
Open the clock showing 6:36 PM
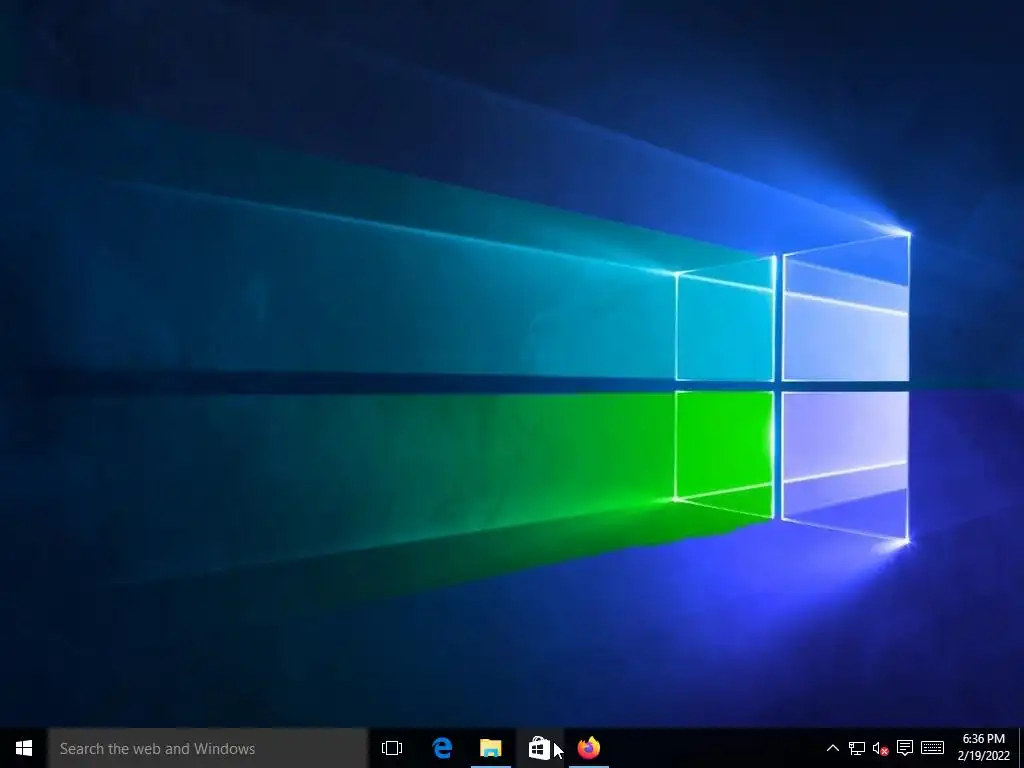click(x=984, y=748)
